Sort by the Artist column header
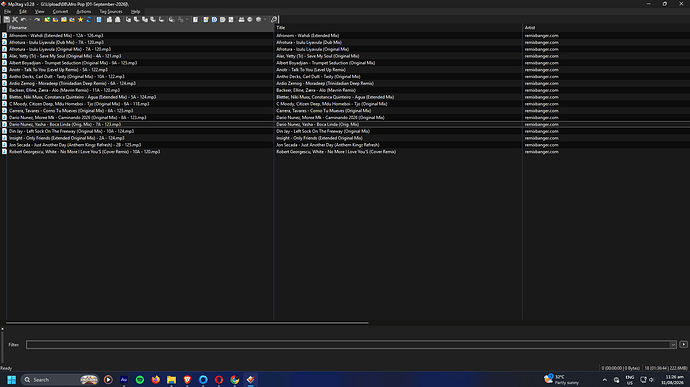690x387 pixels. point(606,27)
